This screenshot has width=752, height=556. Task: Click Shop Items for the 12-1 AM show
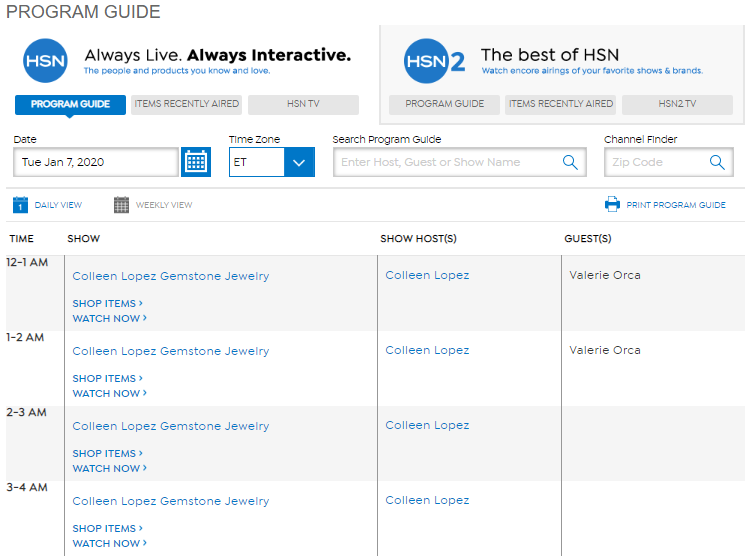click(x=107, y=303)
